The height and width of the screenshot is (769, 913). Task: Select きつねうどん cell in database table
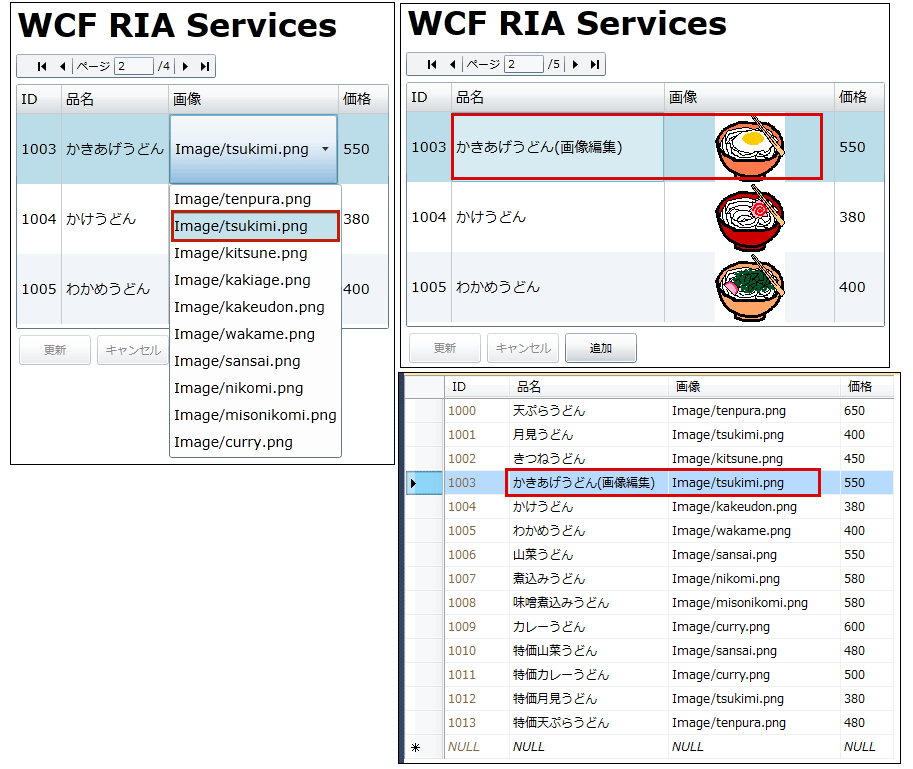[x=588, y=459]
